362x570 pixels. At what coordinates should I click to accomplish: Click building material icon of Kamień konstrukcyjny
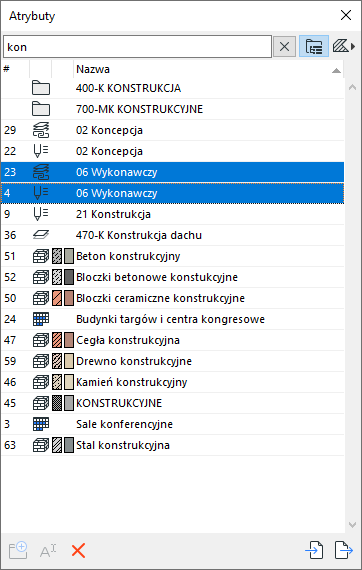click(41, 382)
